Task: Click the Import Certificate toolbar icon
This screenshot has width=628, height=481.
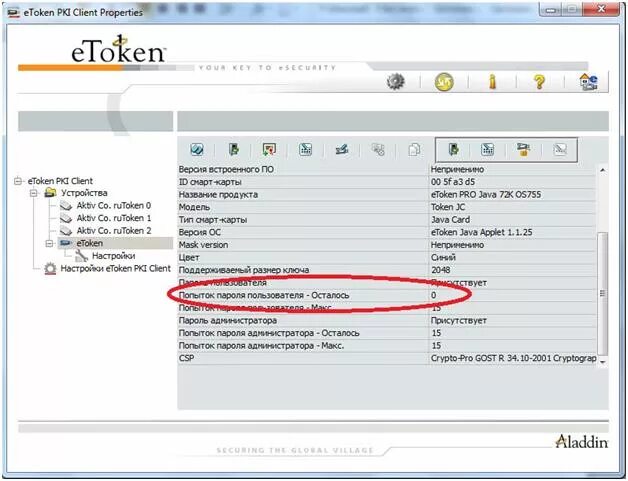Action: (270, 150)
